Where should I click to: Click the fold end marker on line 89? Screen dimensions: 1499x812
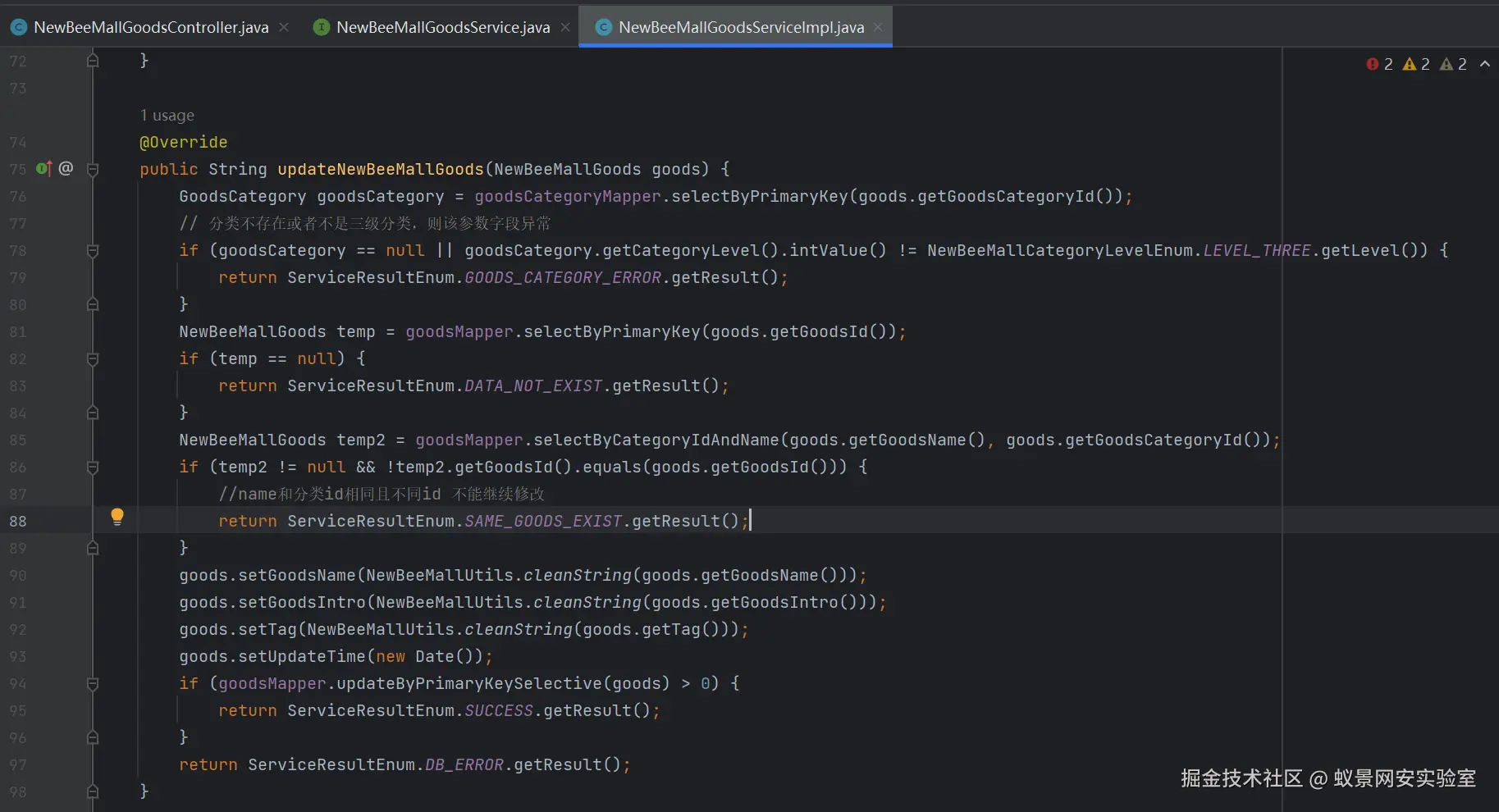[x=93, y=548]
